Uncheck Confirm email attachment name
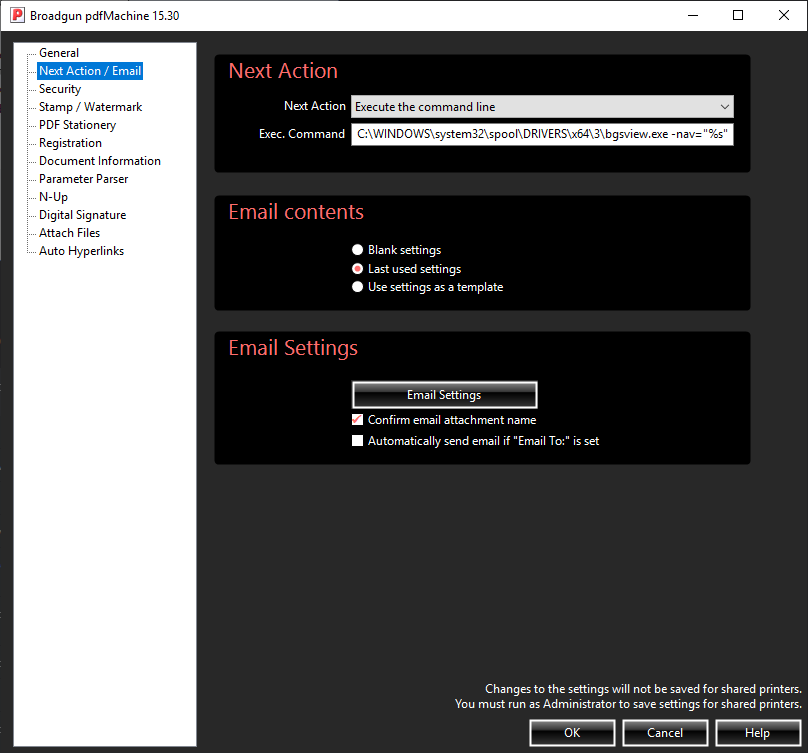The height and width of the screenshot is (753, 808). coord(358,420)
